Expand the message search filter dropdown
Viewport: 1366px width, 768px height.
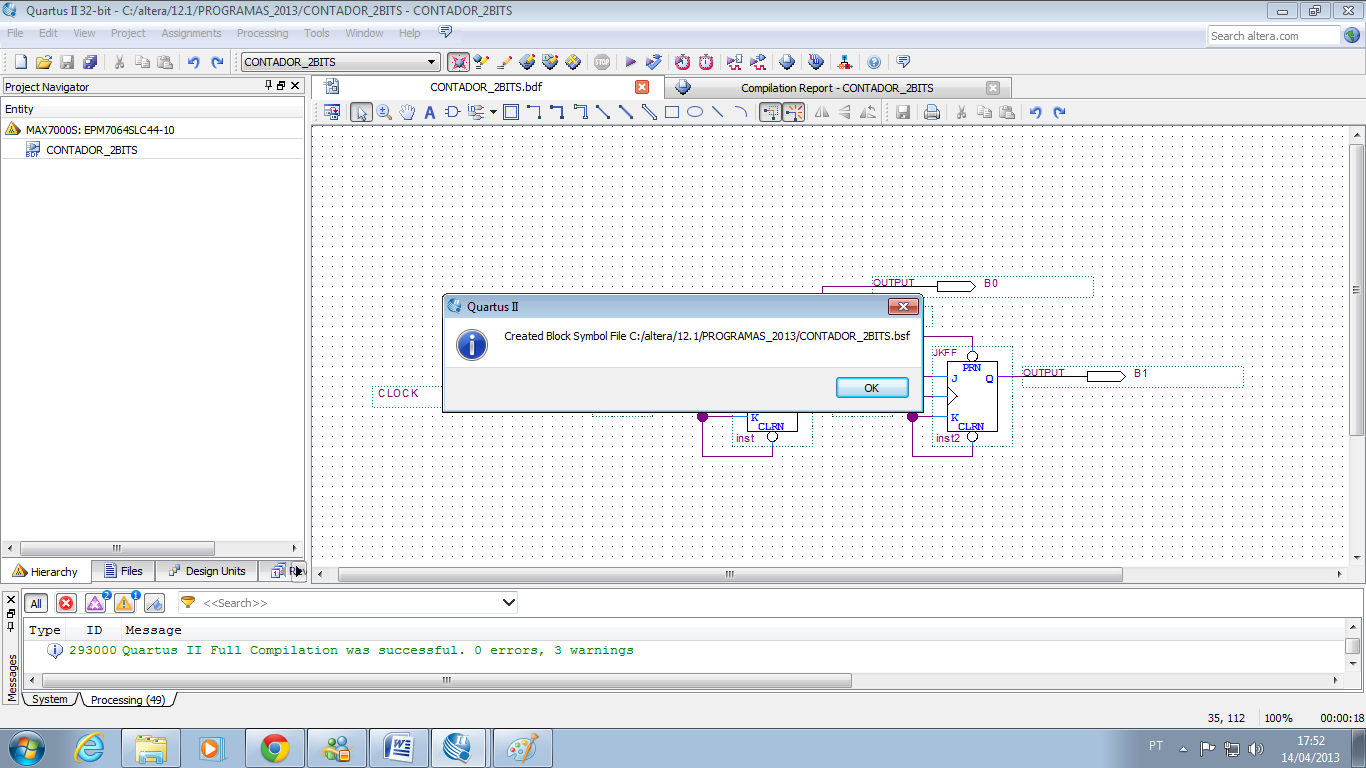pos(508,603)
